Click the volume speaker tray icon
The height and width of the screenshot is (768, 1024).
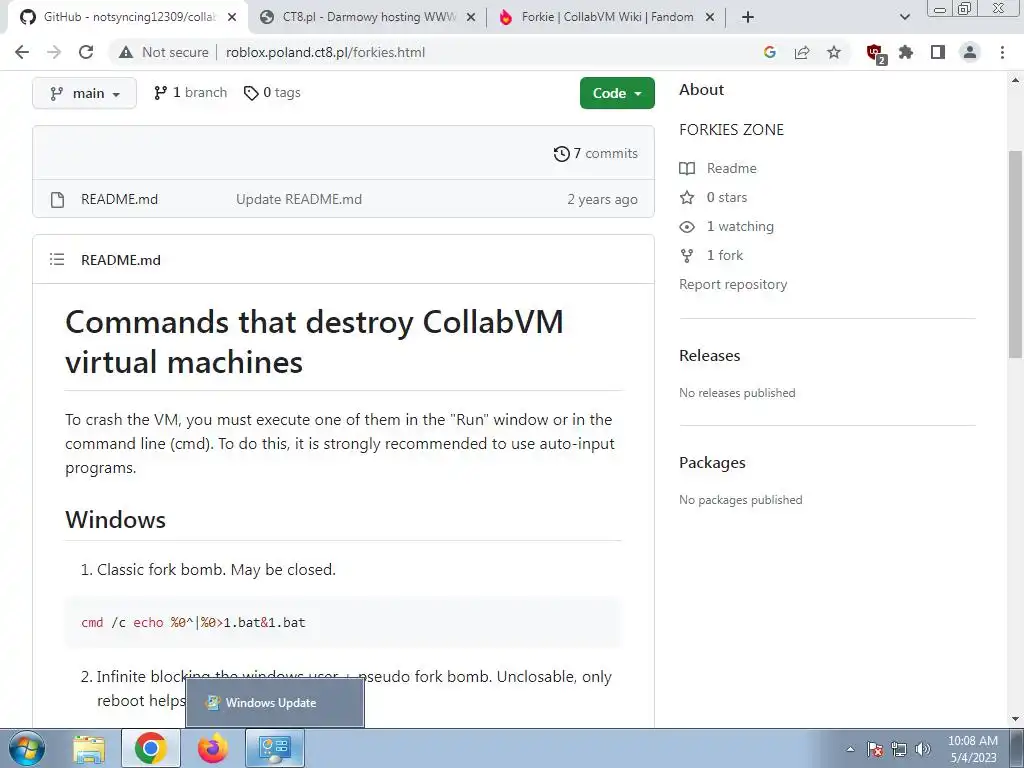pos(923,749)
